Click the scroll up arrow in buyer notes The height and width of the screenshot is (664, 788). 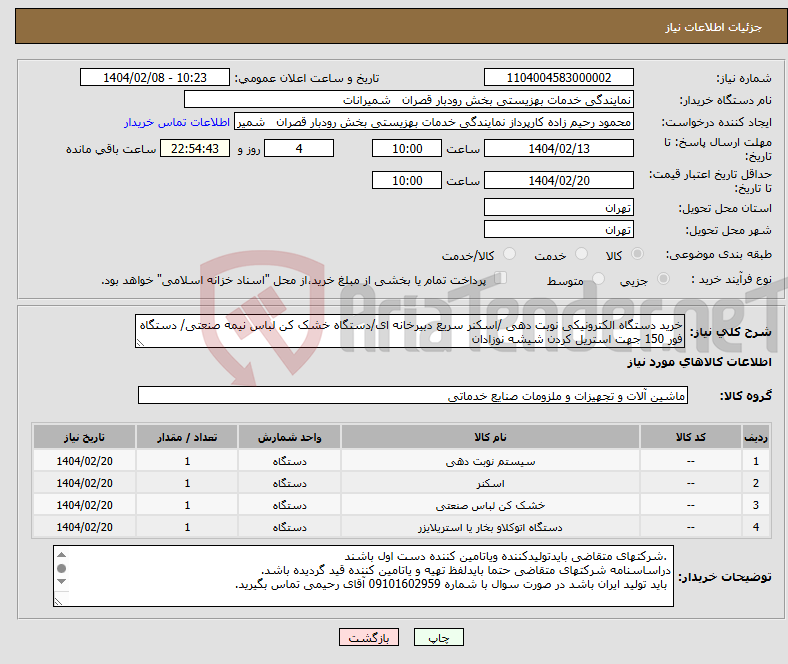pyautogui.click(x=62, y=555)
